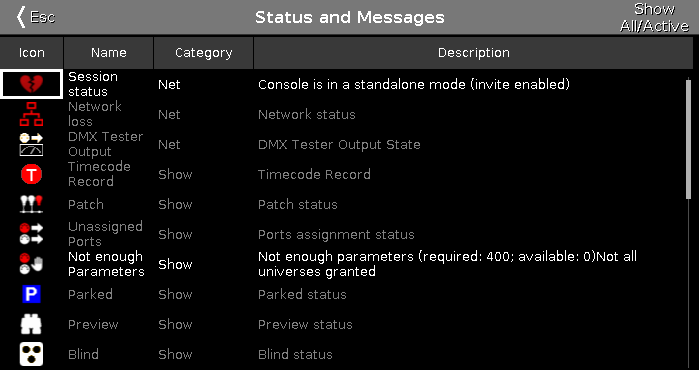Click the Unassigned Ports icon
Viewport: 699px width, 370px height.
tap(31, 234)
